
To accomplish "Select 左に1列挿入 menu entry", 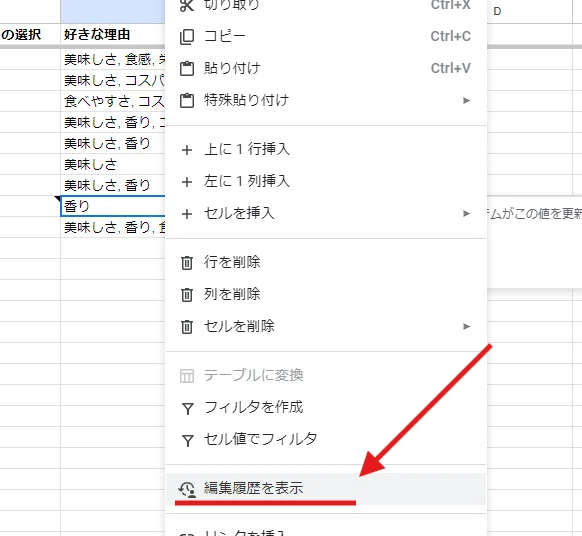I will [x=326, y=182].
